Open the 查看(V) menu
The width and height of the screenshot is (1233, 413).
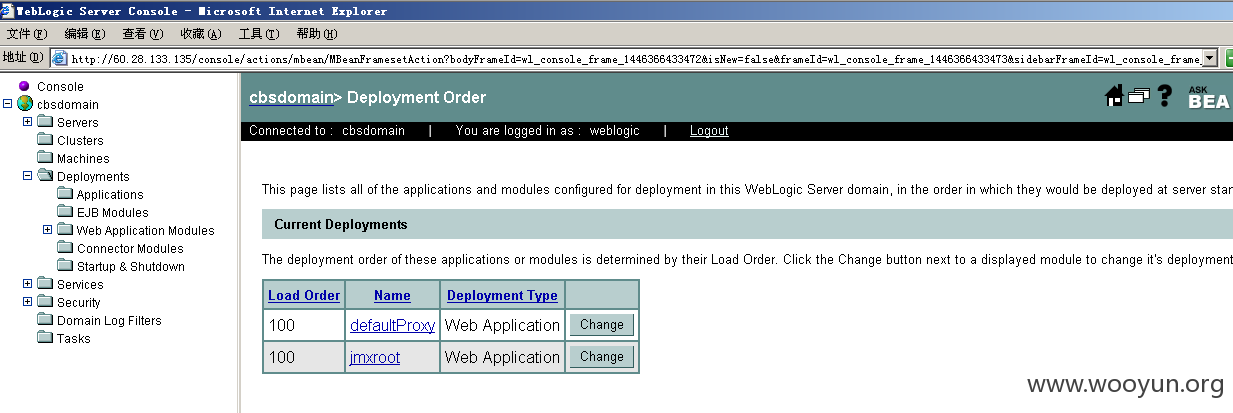click(x=142, y=34)
